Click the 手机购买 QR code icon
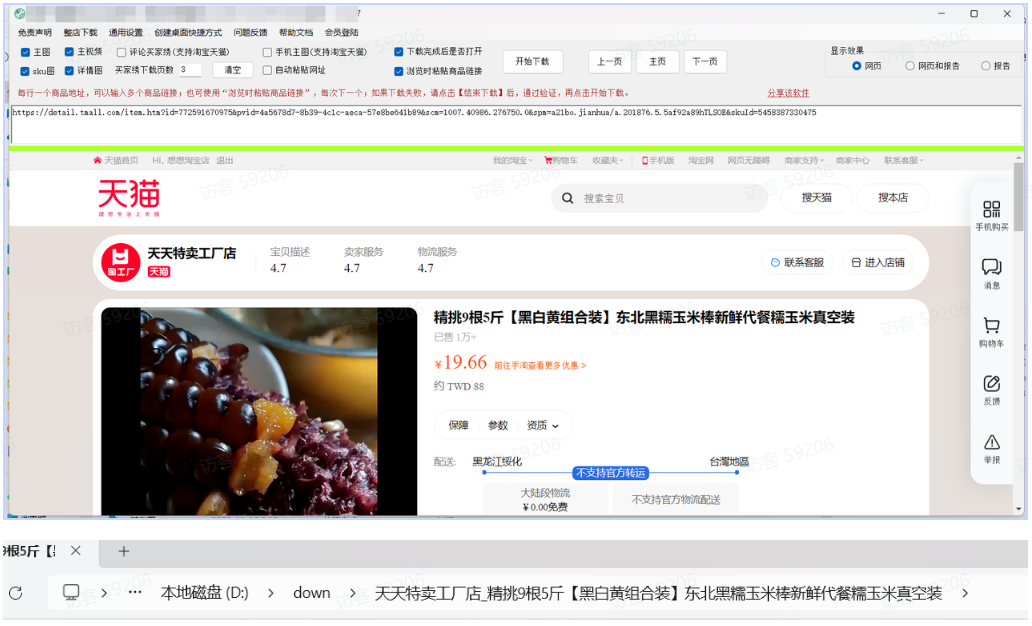Viewport: 1032px width, 626px height. coord(991,209)
